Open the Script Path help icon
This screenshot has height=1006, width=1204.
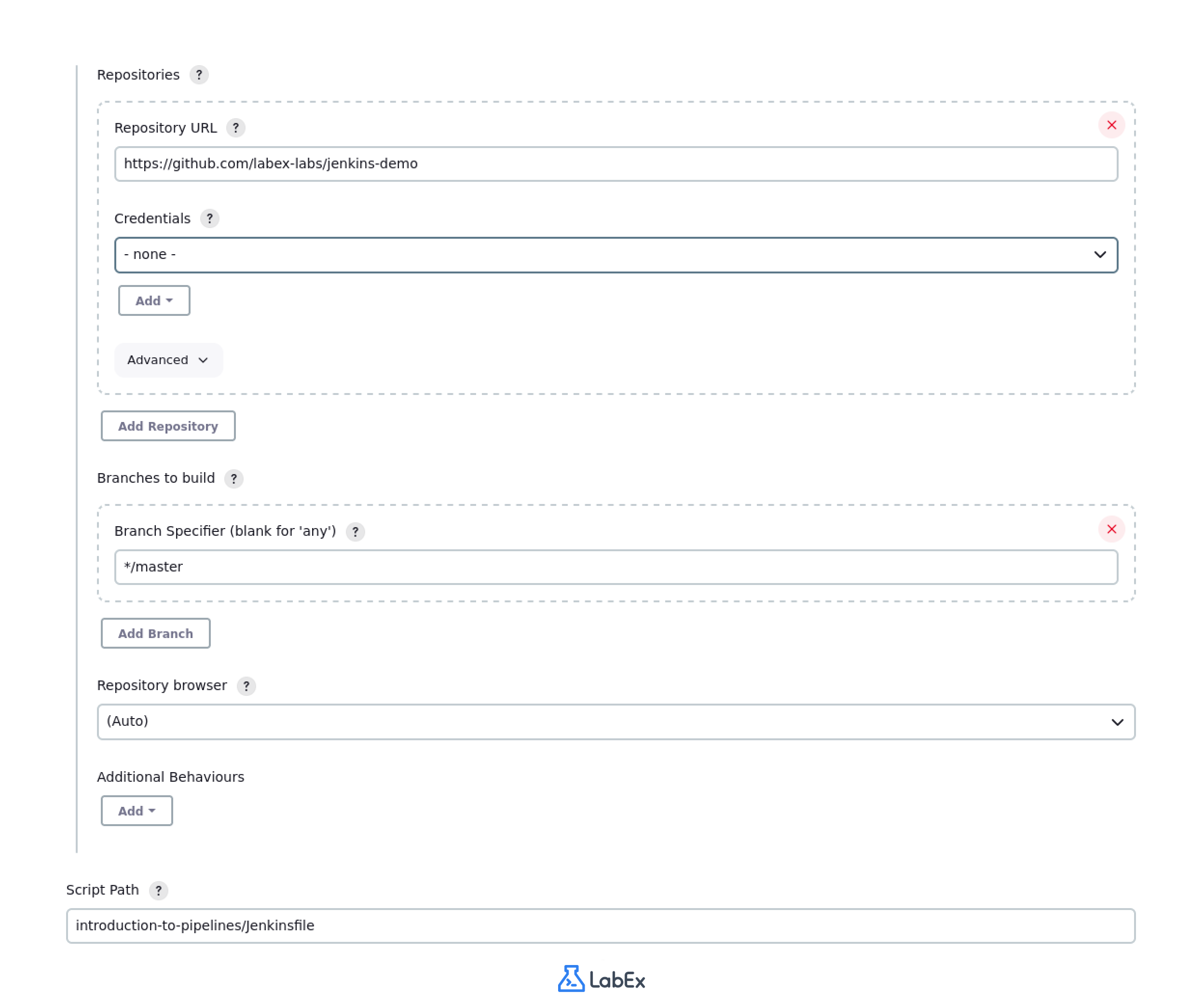pyautogui.click(x=159, y=891)
